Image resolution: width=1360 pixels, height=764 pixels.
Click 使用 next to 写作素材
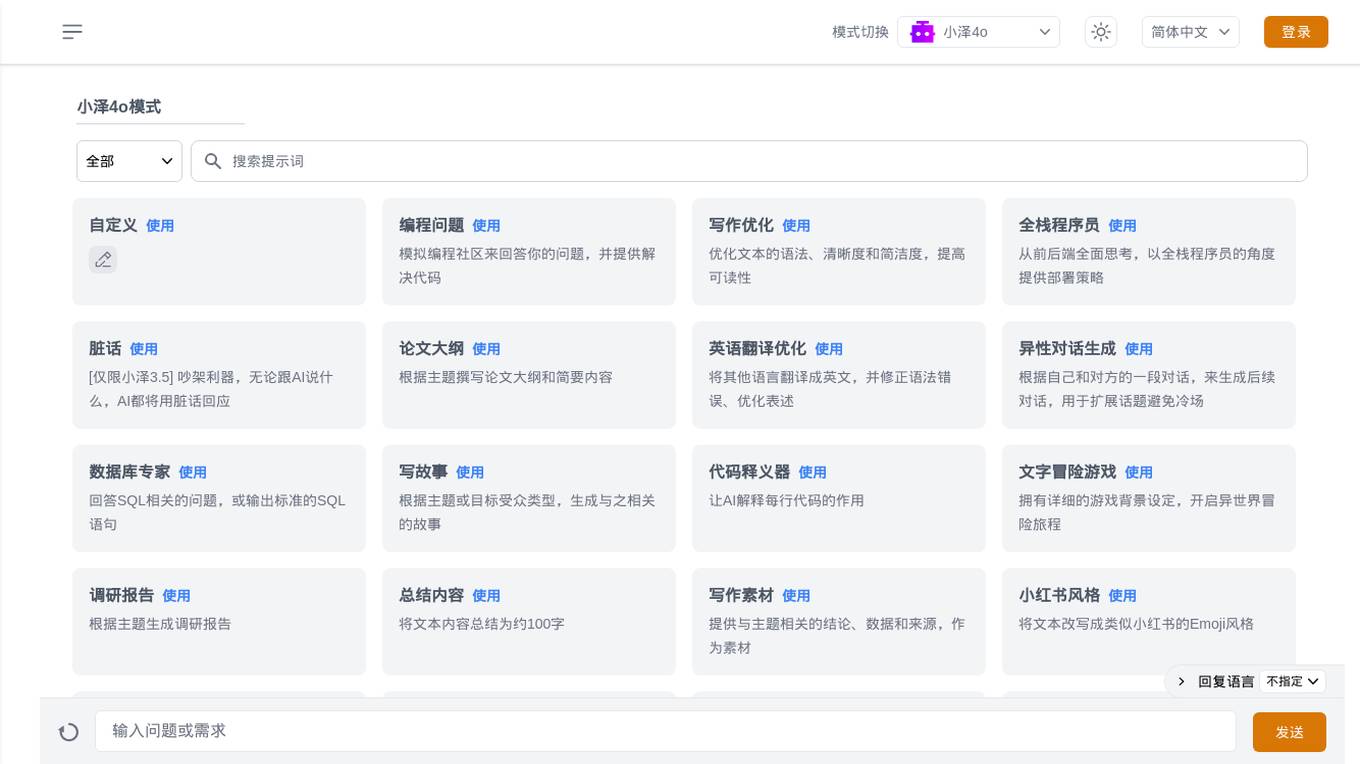point(796,595)
